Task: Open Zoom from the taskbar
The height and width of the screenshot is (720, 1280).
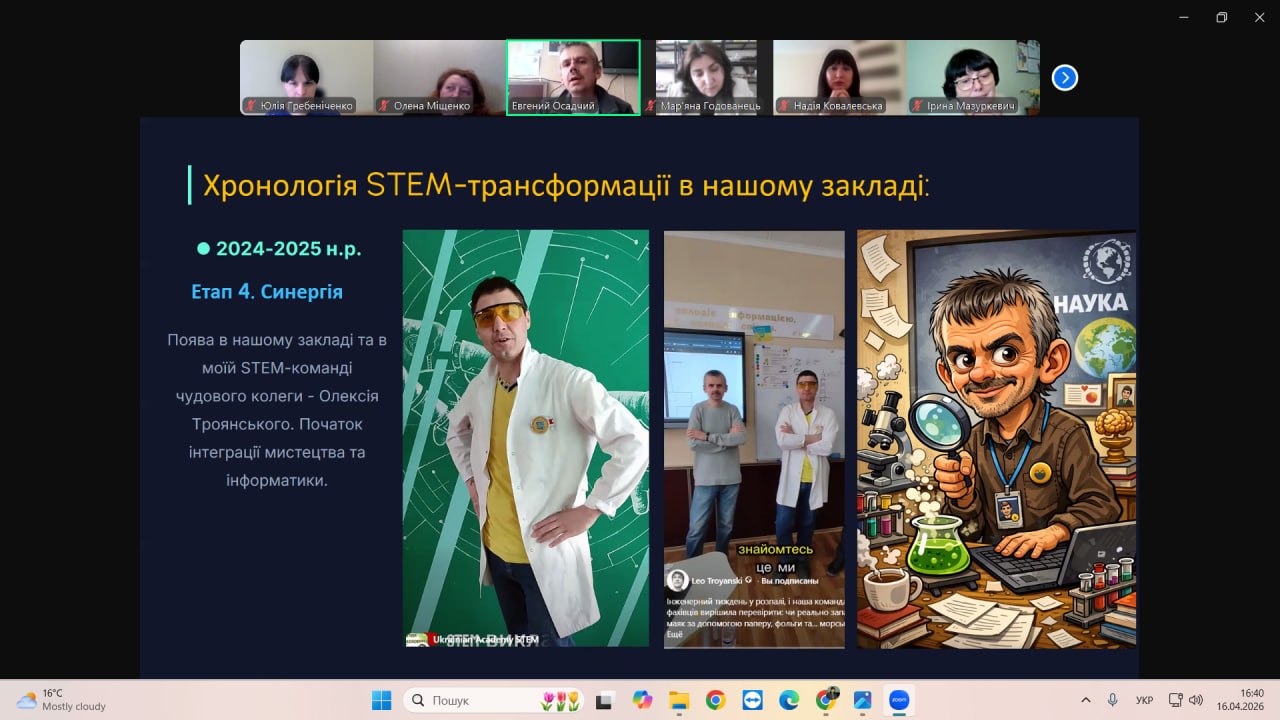Action: (898, 700)
